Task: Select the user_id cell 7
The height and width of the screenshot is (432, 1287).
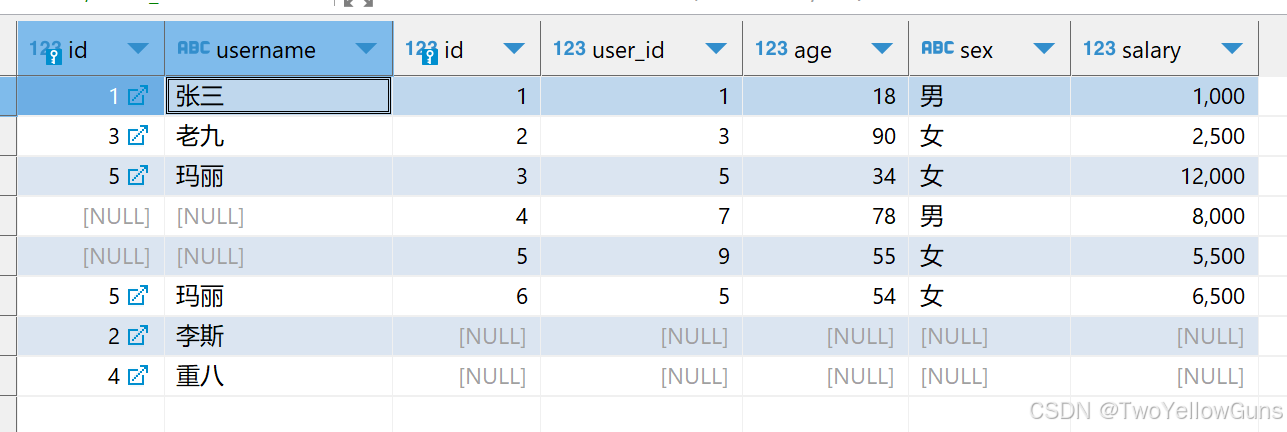Action: click(641, 216)
